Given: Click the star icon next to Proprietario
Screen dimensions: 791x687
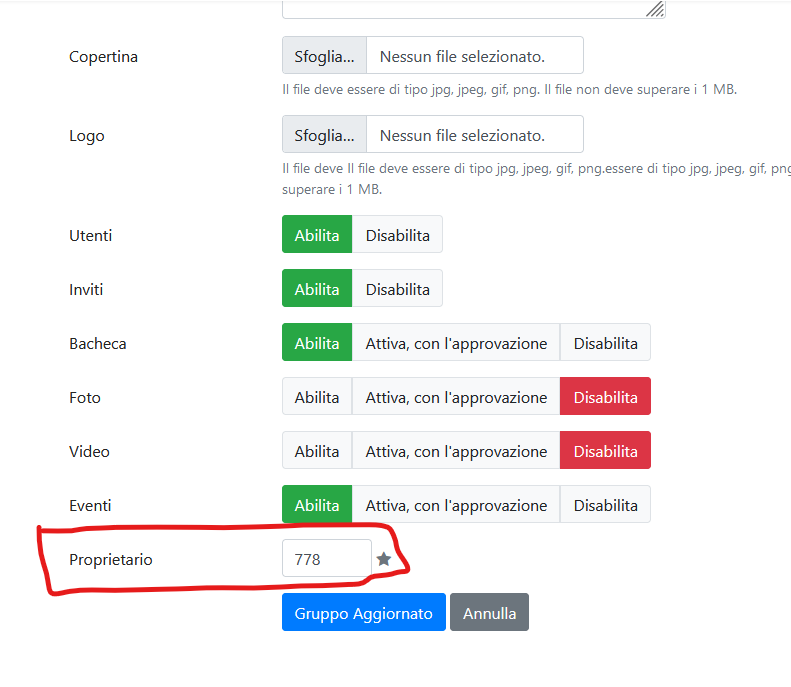Looking at the screenshot, I should point(384,559).
